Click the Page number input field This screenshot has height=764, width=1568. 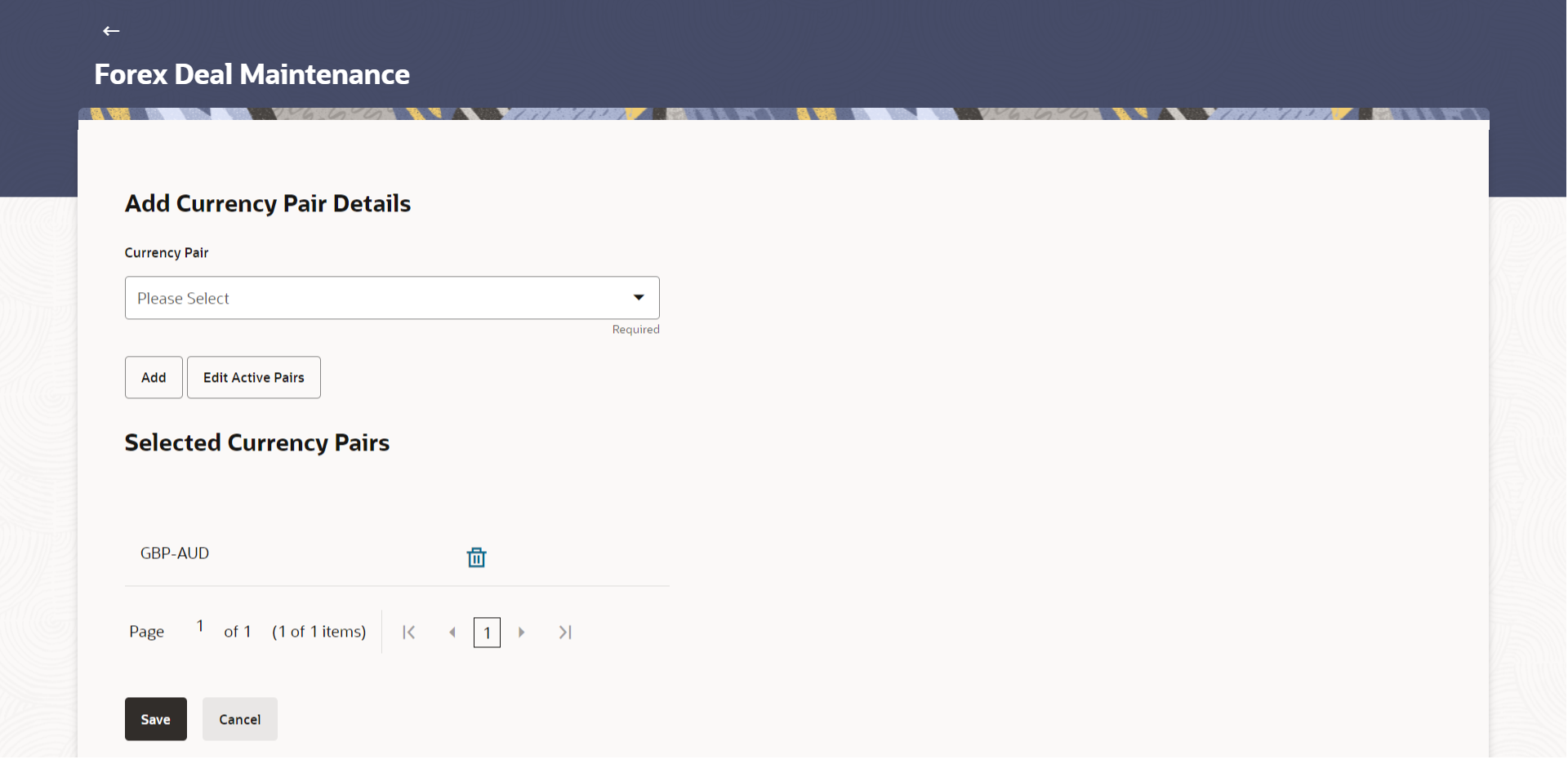(x=200, y=626)
